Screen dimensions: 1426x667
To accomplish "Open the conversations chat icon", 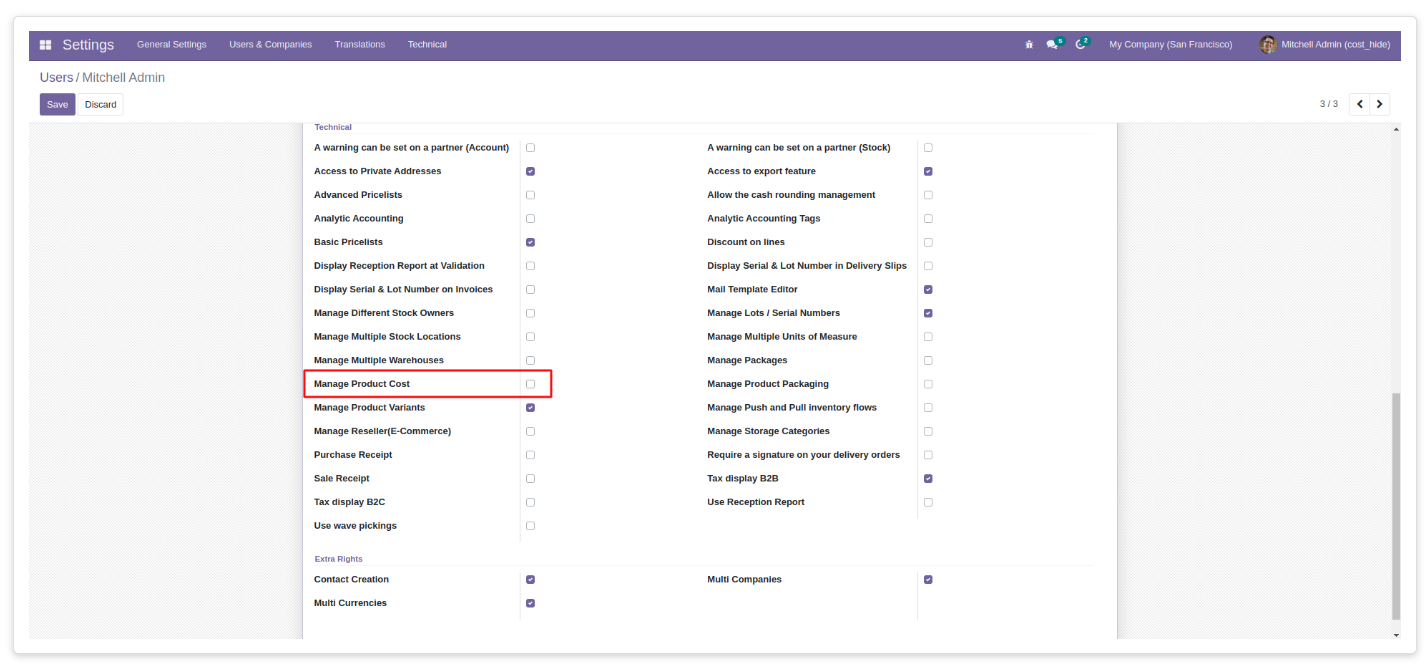I will (1053, 44).
